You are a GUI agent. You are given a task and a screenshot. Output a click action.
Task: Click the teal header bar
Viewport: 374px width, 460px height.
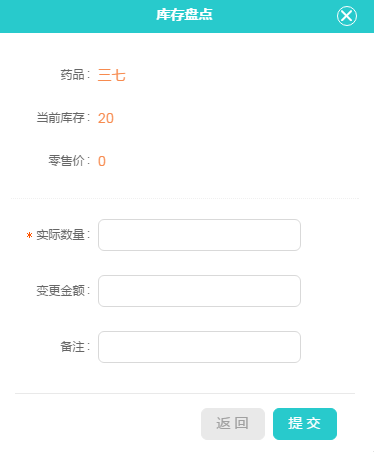(x=187, y=16)
